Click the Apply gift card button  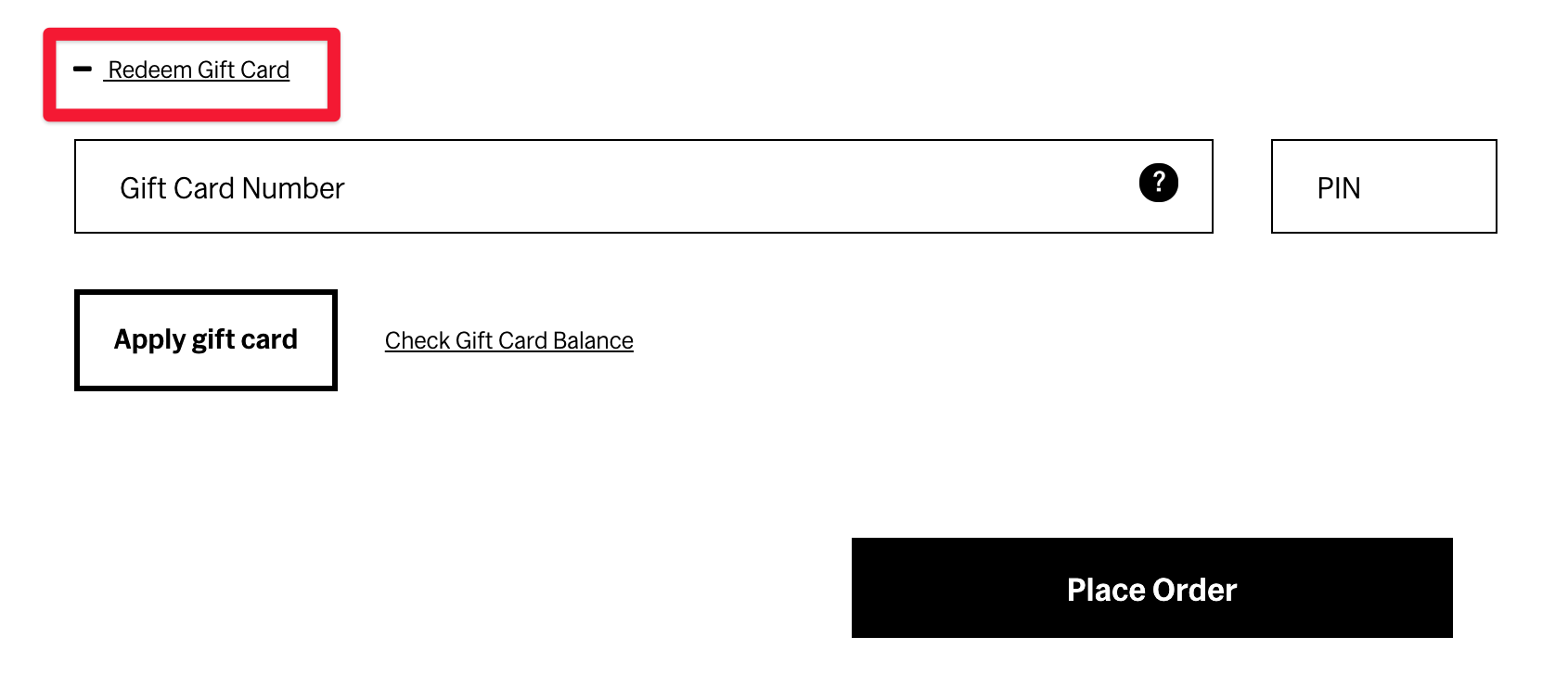(206, 340)
